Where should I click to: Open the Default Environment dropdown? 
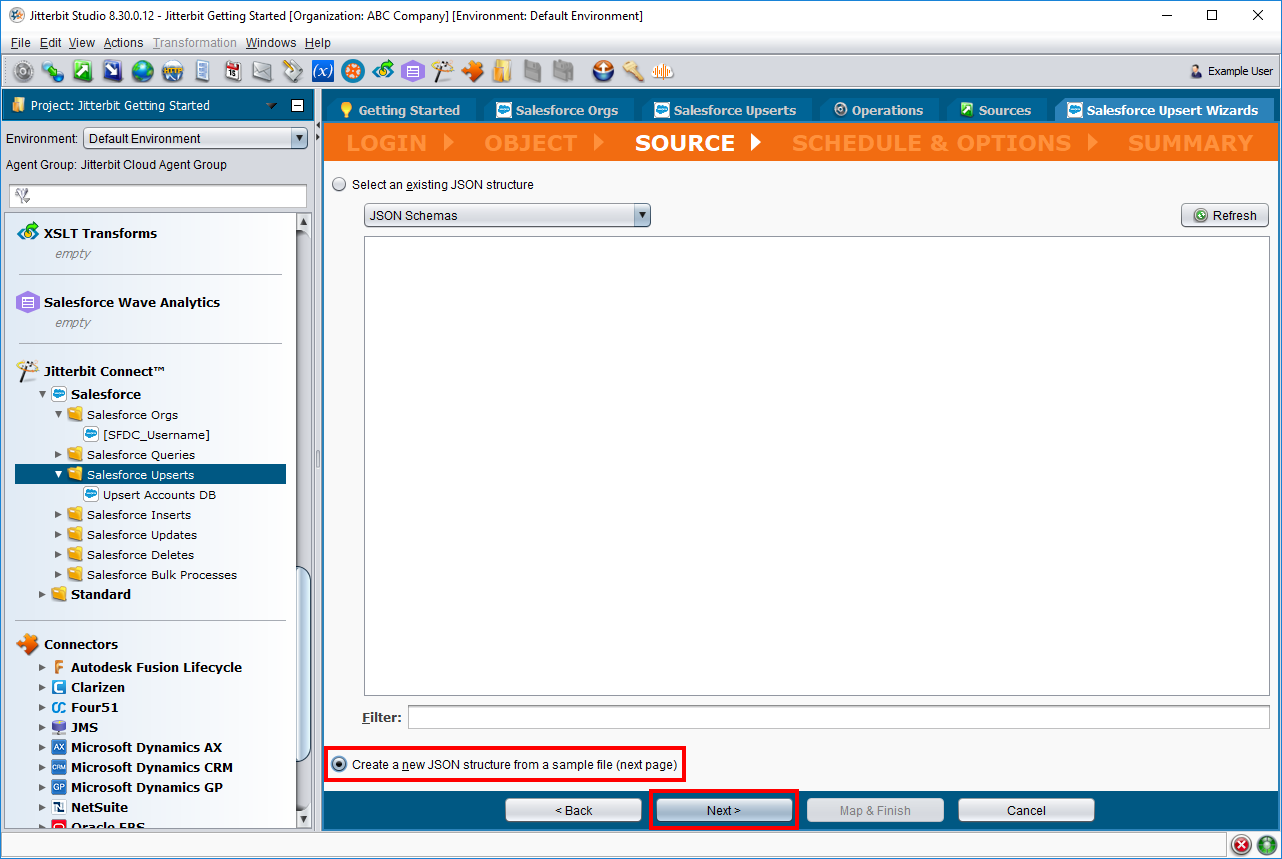pos(195,139)
